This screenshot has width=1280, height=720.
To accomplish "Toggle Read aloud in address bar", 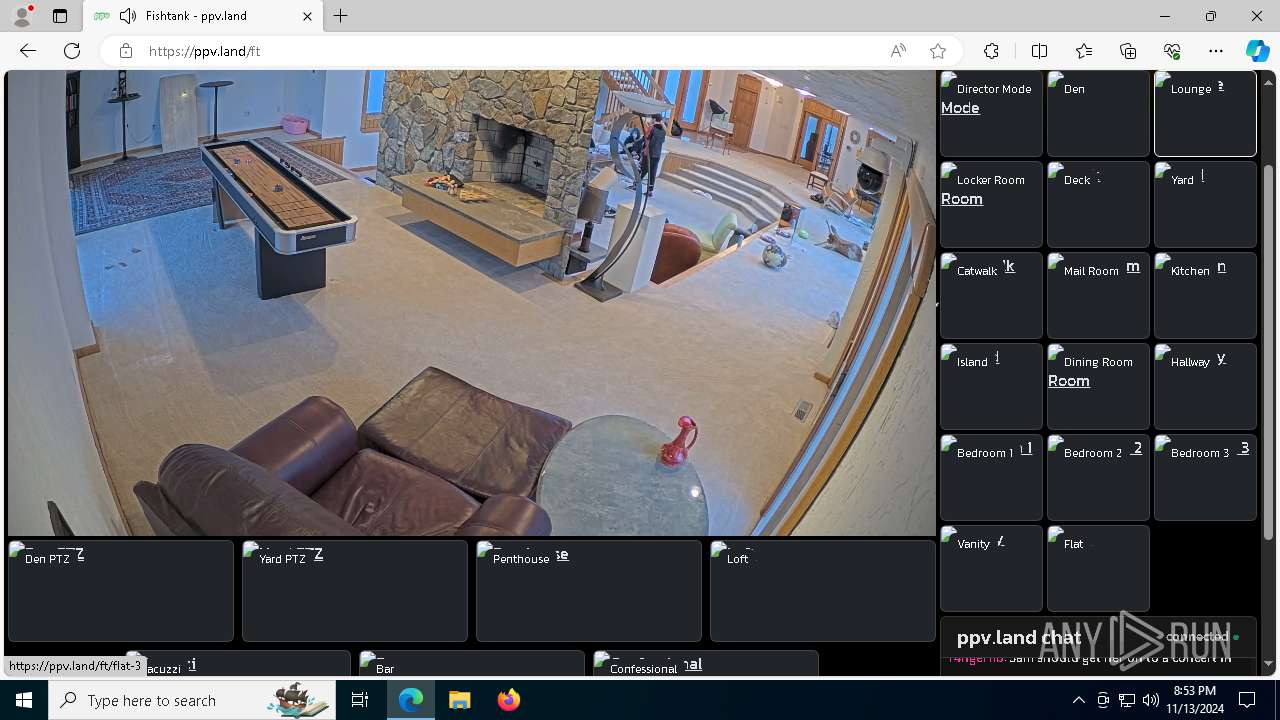I will [x=898, y=51].
